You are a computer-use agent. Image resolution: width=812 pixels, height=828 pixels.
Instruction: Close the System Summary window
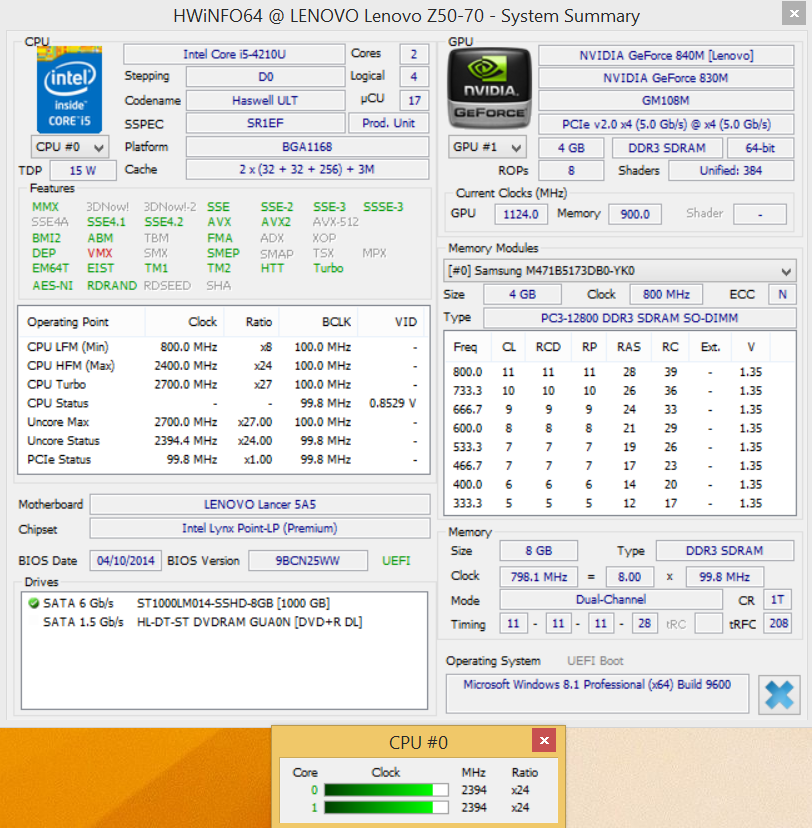794,14
